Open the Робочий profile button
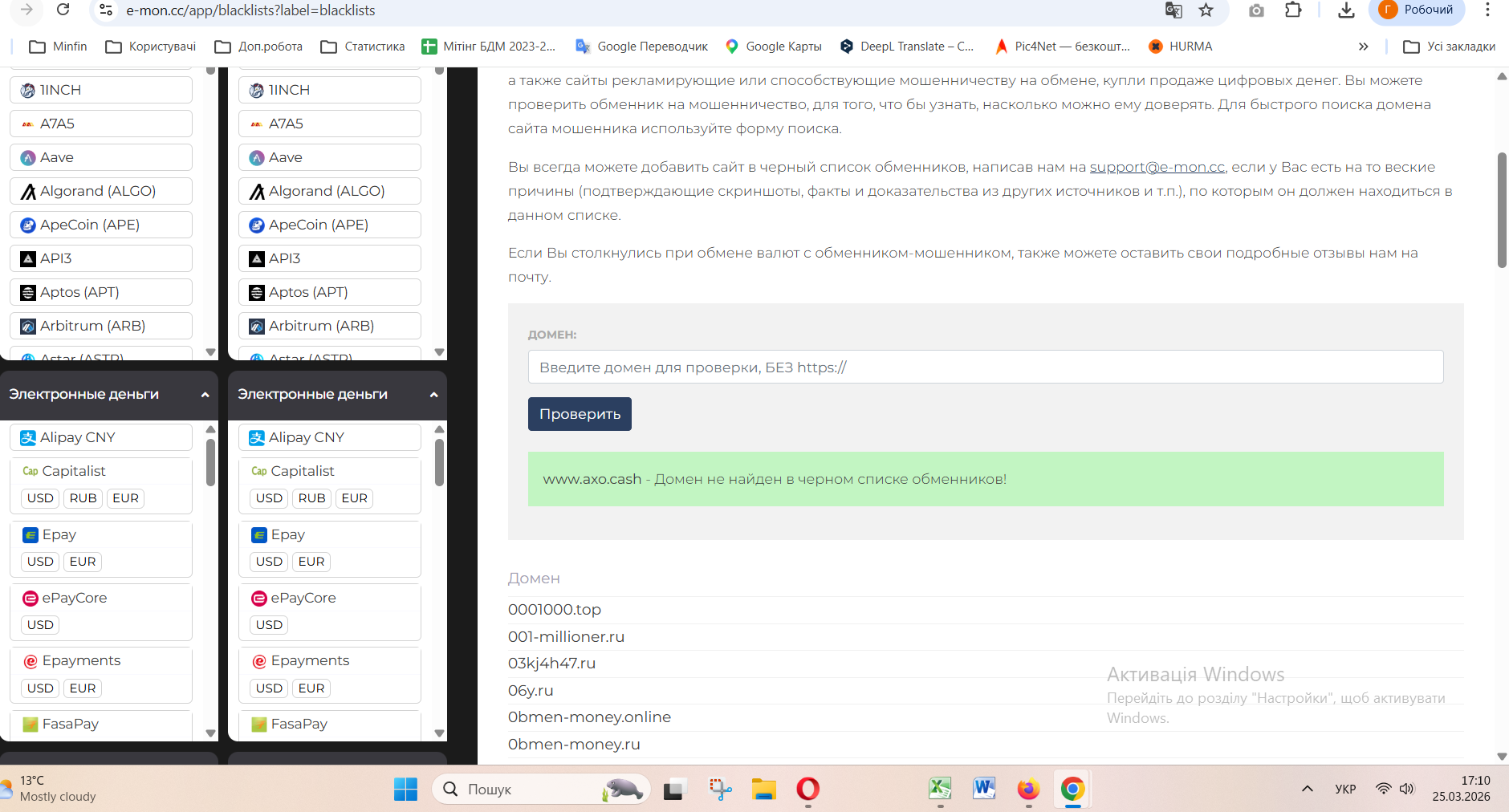Image resolution: width=1509 pixels, height=812 pixels. pos(1417,10)
